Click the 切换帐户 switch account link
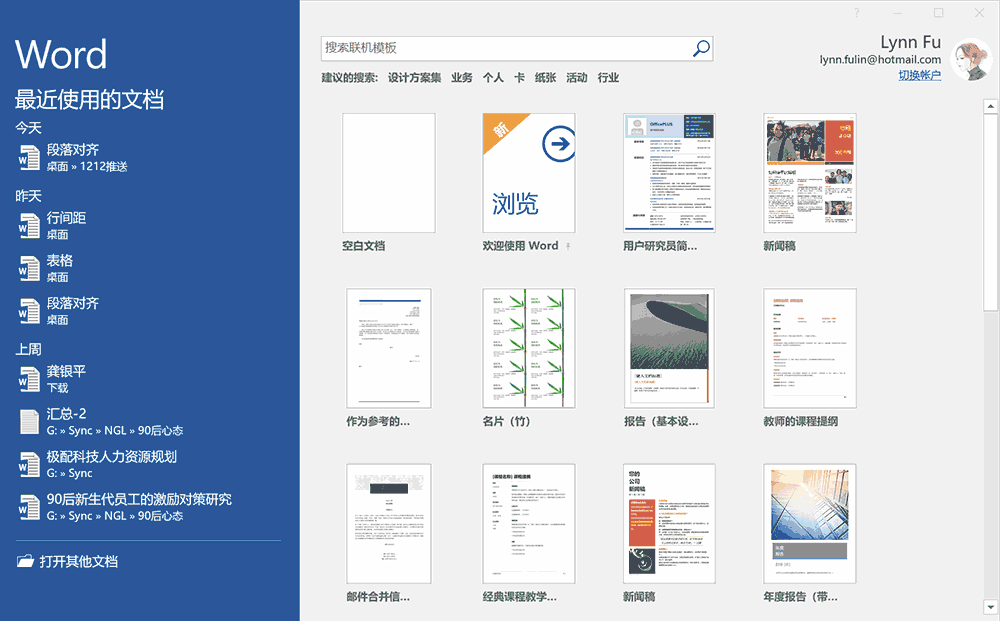1000x621 pixels. [x=920, y=75]
